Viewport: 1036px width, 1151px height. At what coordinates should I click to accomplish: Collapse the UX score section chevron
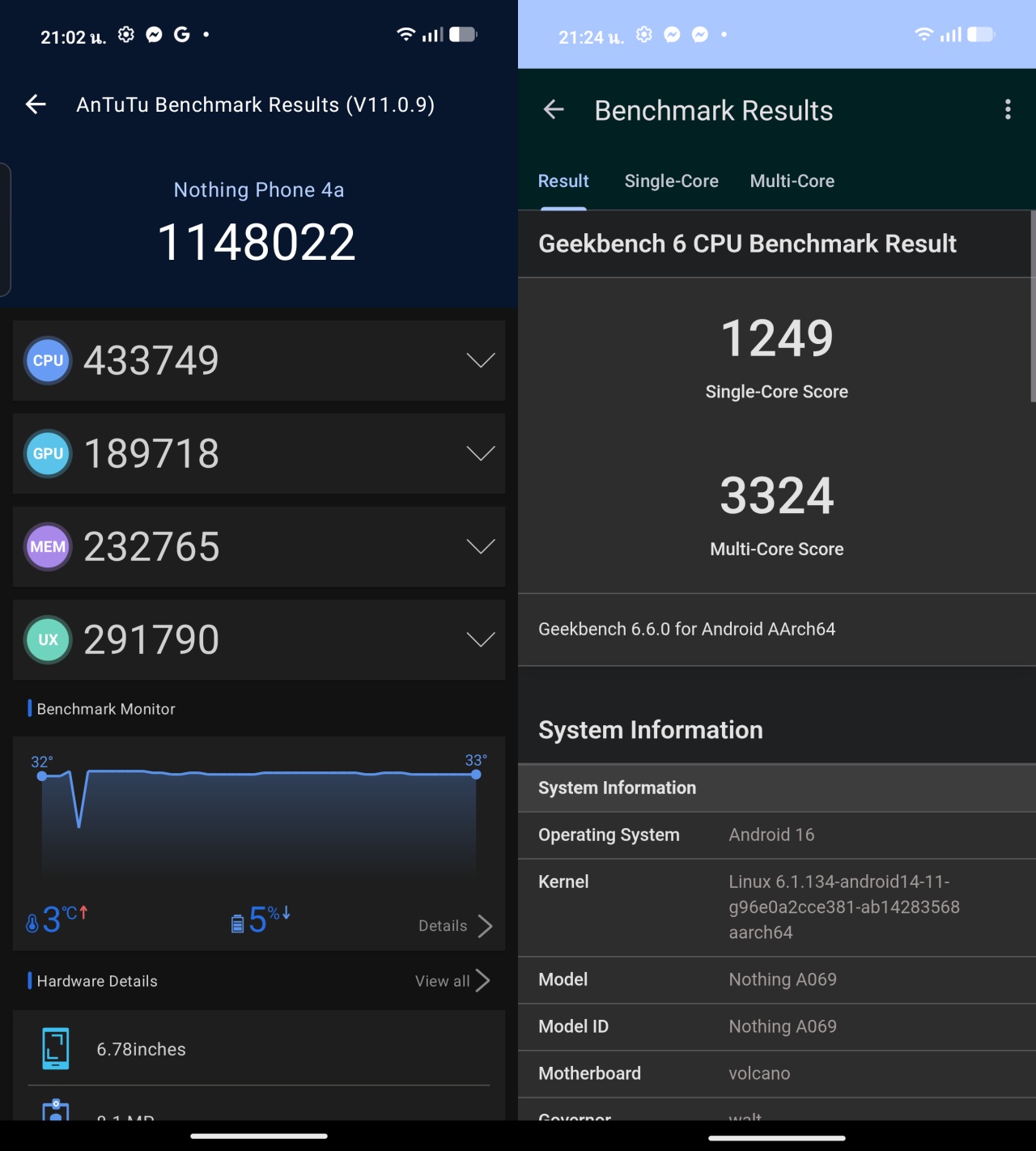(479, 639)
